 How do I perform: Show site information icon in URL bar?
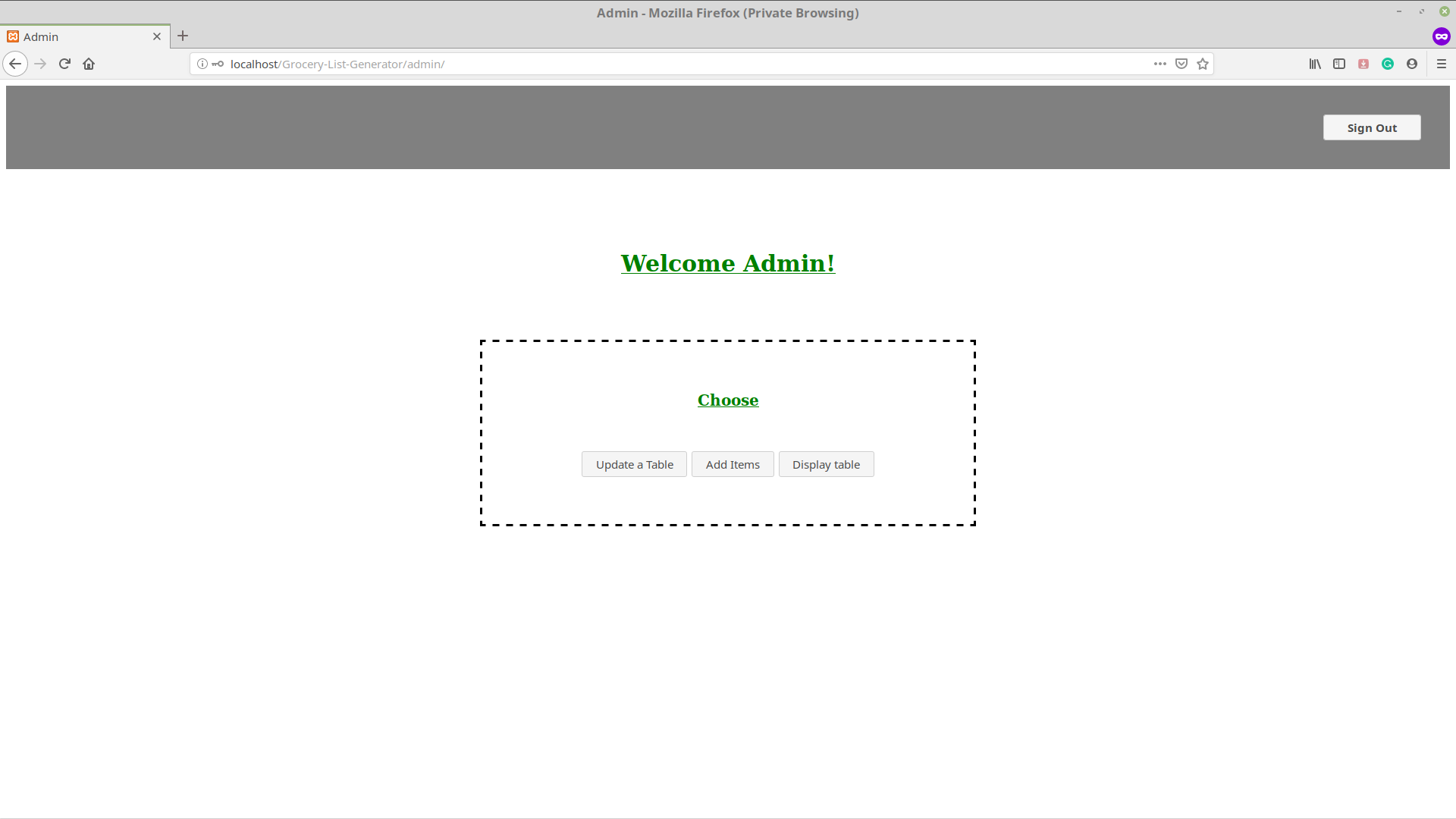(202, 64)
